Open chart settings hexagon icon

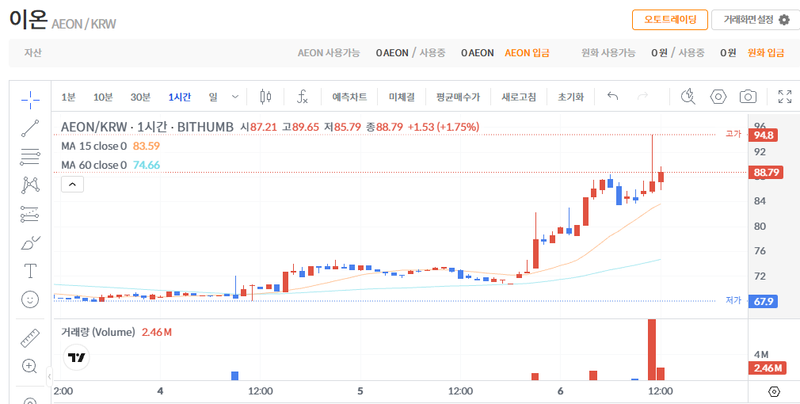tap(718, 96)
